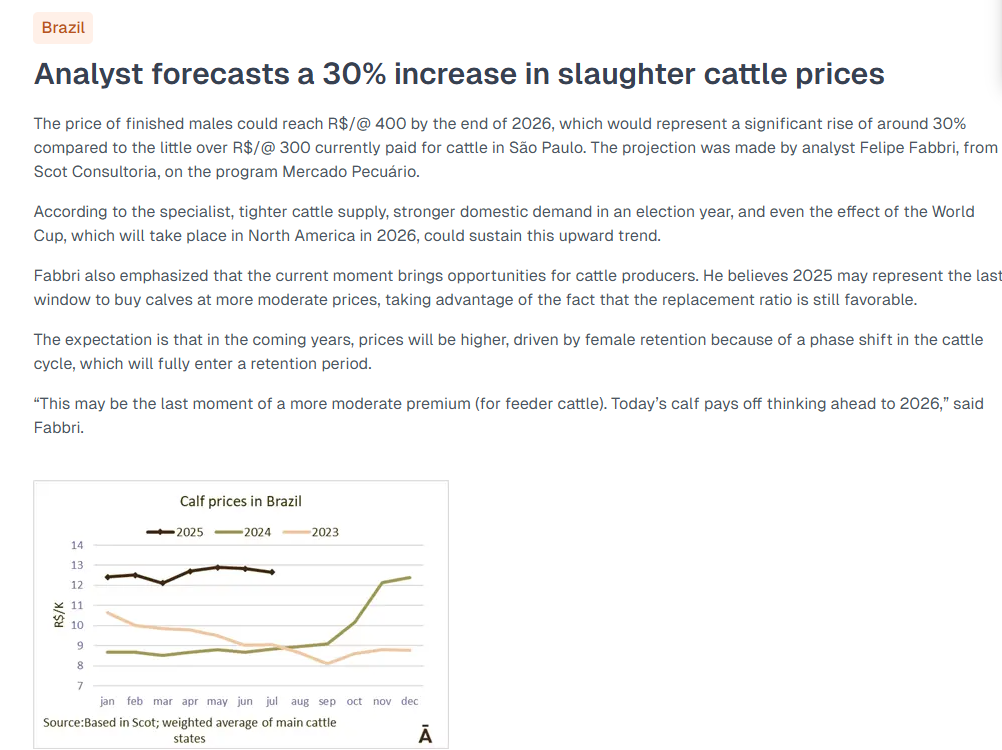Click the 2023 legend entry in the chart
The height and width of the screenshot is (750, 1002).
point(312,532)
